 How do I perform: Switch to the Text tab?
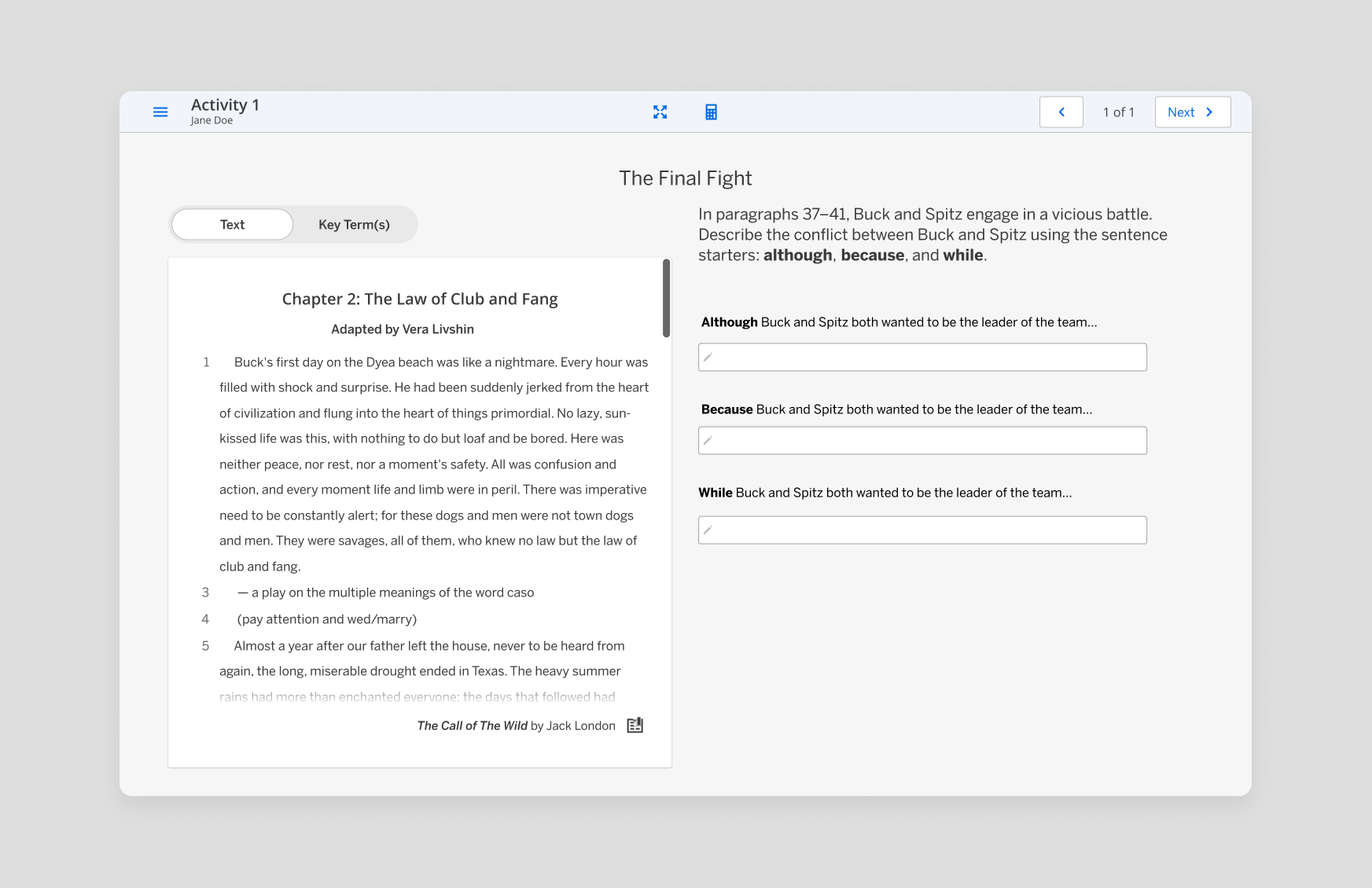tap(232, 225)
